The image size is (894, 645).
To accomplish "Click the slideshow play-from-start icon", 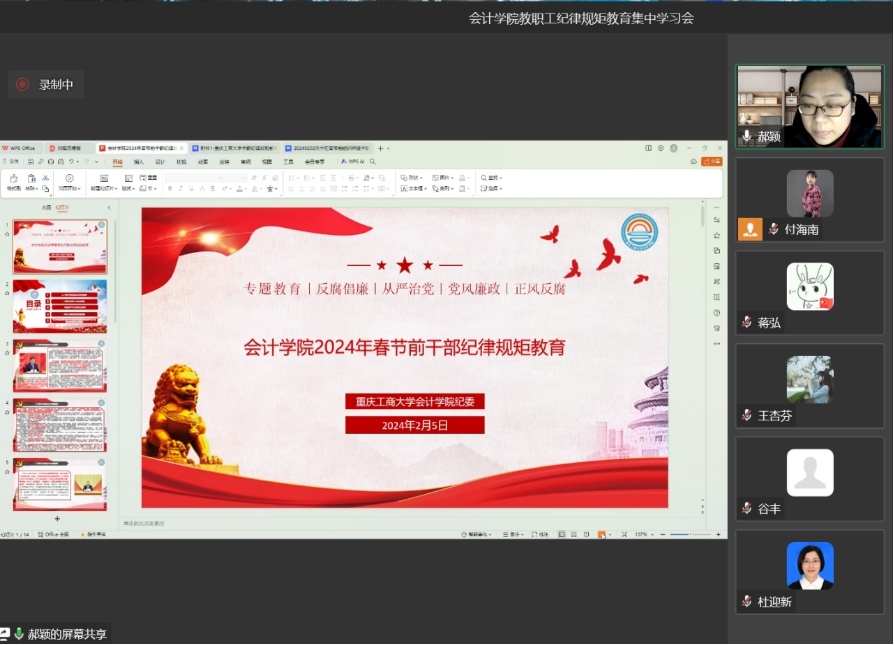I will [69, 179].
